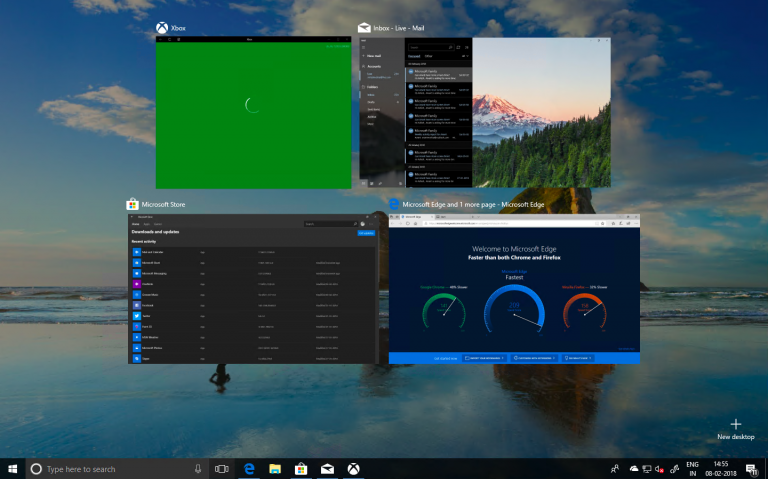
Task: Open the Action Center notifications icon
Action: (751, 468)
